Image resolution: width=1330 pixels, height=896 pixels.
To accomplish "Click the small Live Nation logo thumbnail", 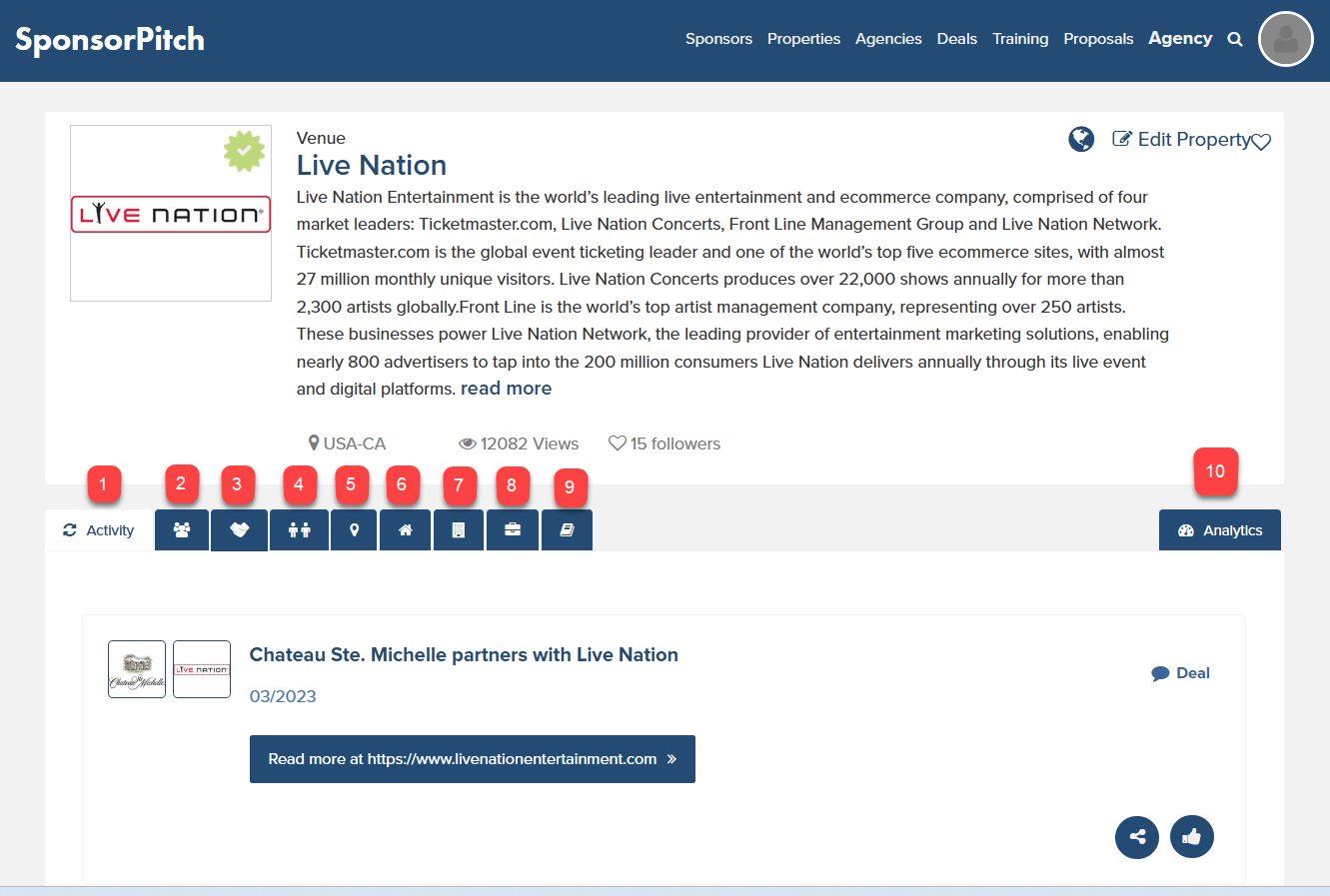I will pos(202,669).
